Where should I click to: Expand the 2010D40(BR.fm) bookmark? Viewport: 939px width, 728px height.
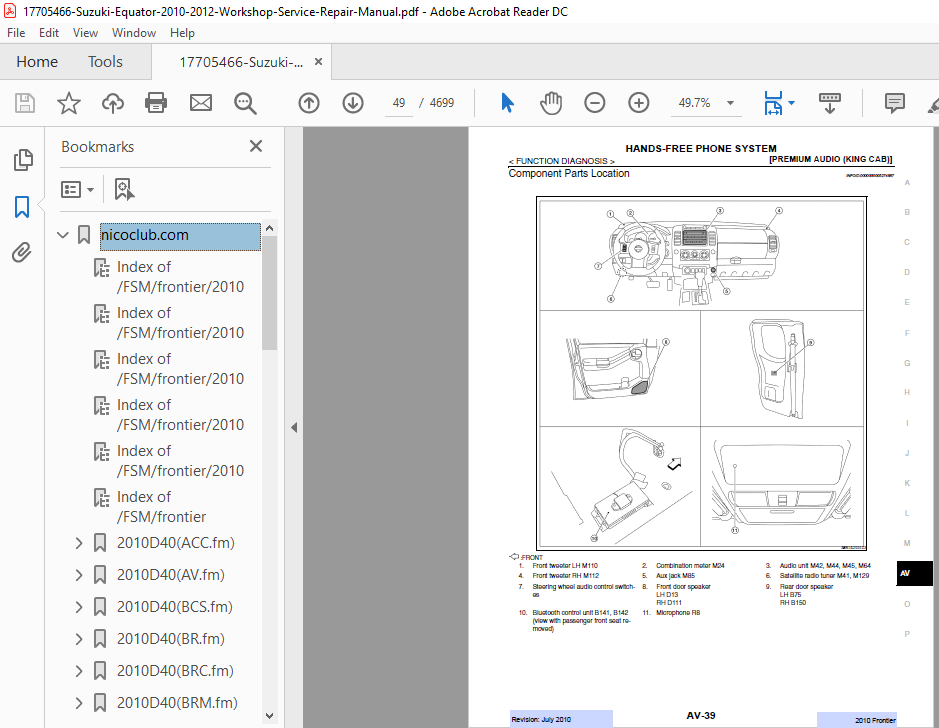(78, 639)
